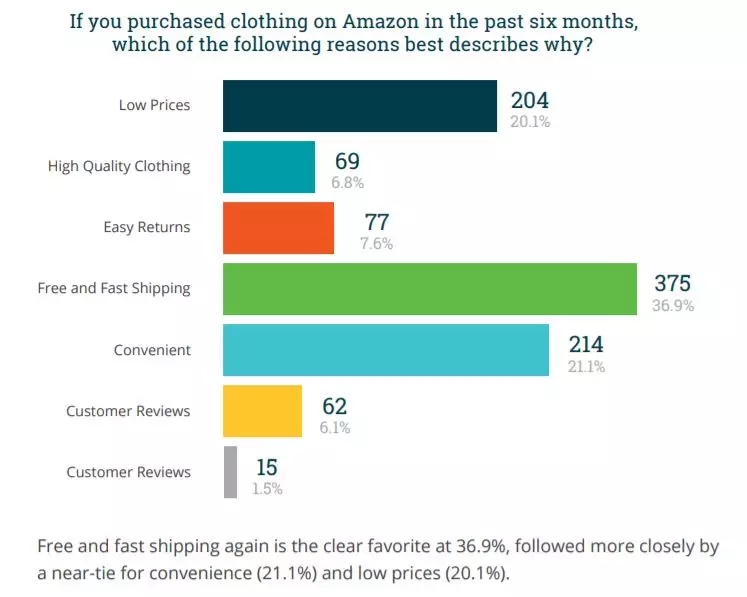
Task: Click the Easy Returns label
Action: coord(147,227)
